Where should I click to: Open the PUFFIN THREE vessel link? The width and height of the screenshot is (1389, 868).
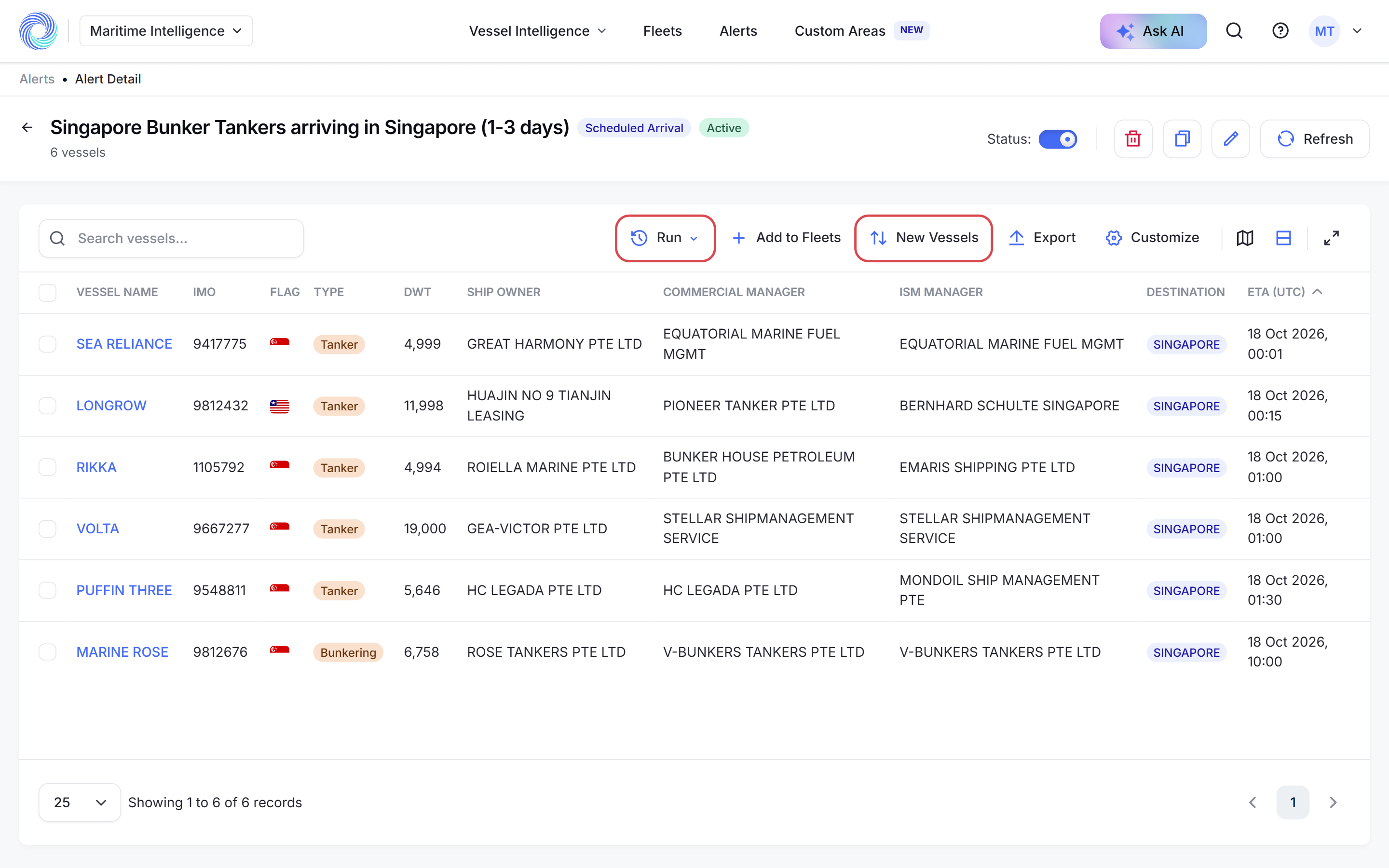(x=124, y=590)
